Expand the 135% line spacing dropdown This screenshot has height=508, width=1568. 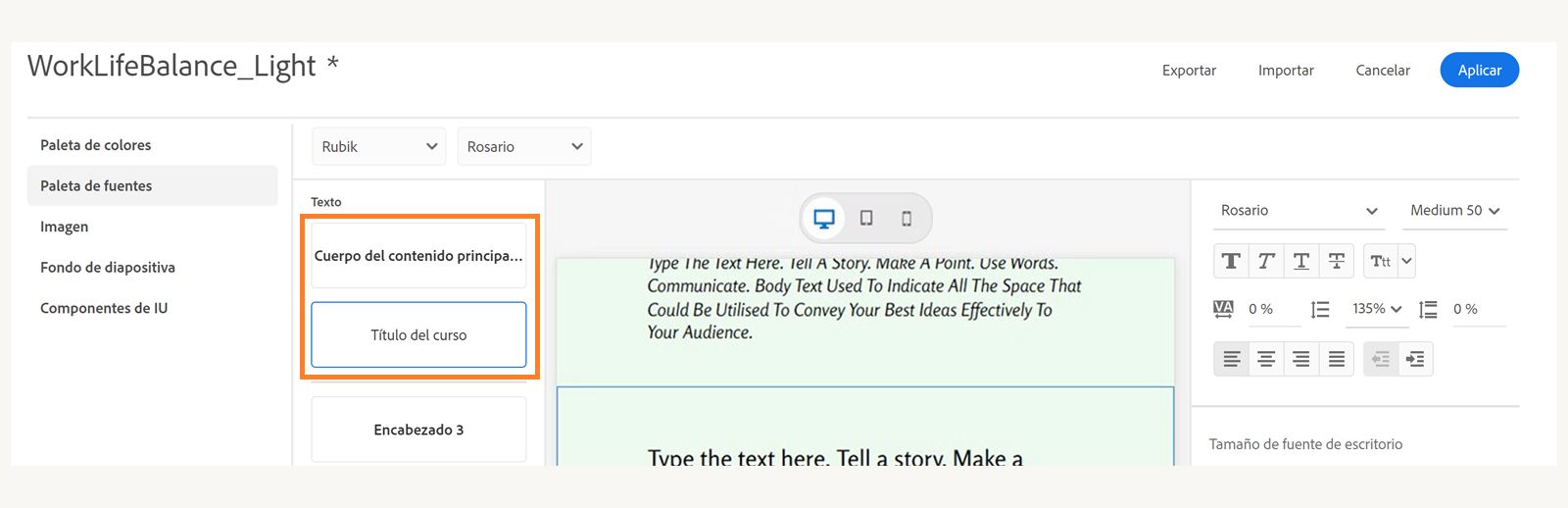(1377, 309)
